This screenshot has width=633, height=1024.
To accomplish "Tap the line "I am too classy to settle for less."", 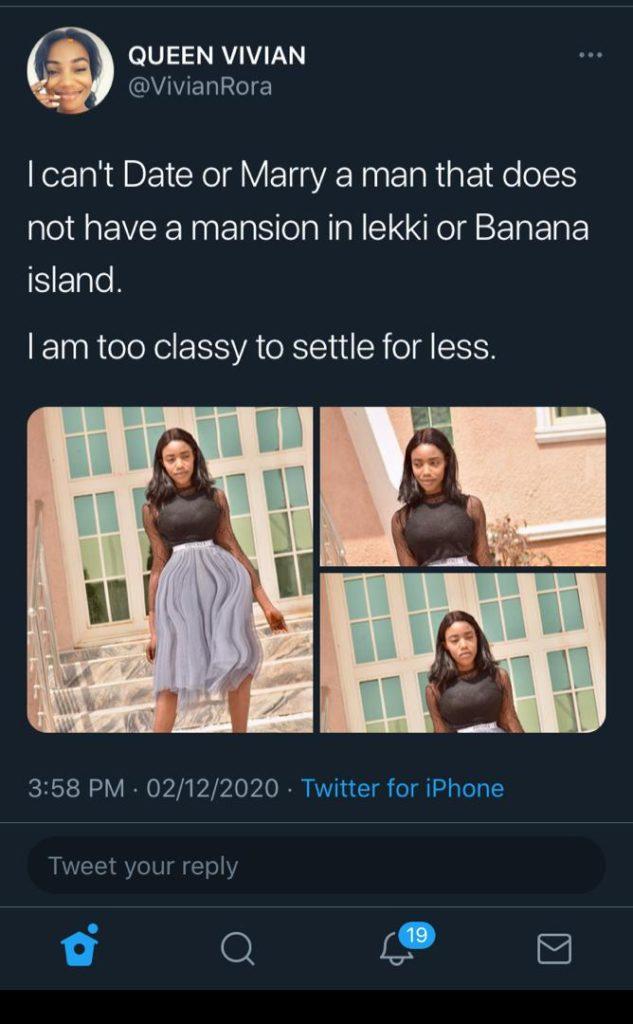I will [261, 349].
